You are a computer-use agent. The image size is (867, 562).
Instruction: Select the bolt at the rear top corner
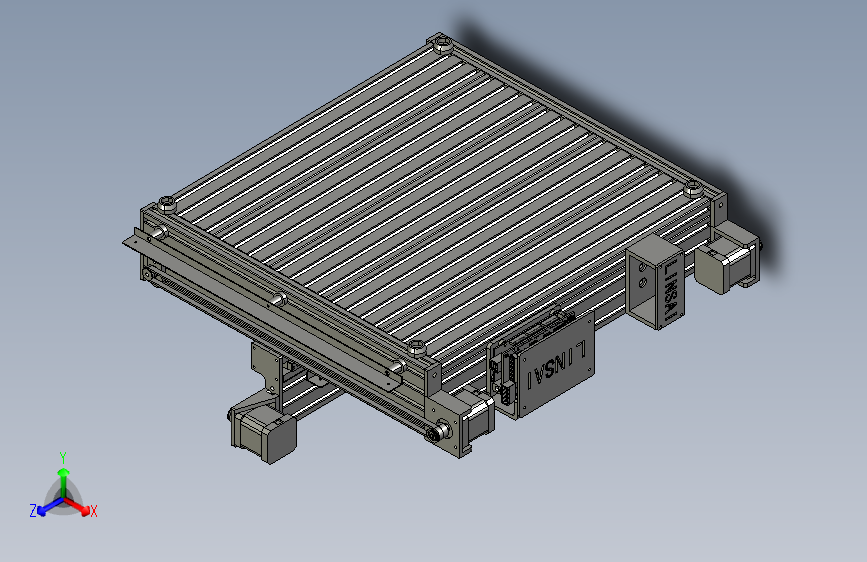pyautogui.click(x=442, y=43)
